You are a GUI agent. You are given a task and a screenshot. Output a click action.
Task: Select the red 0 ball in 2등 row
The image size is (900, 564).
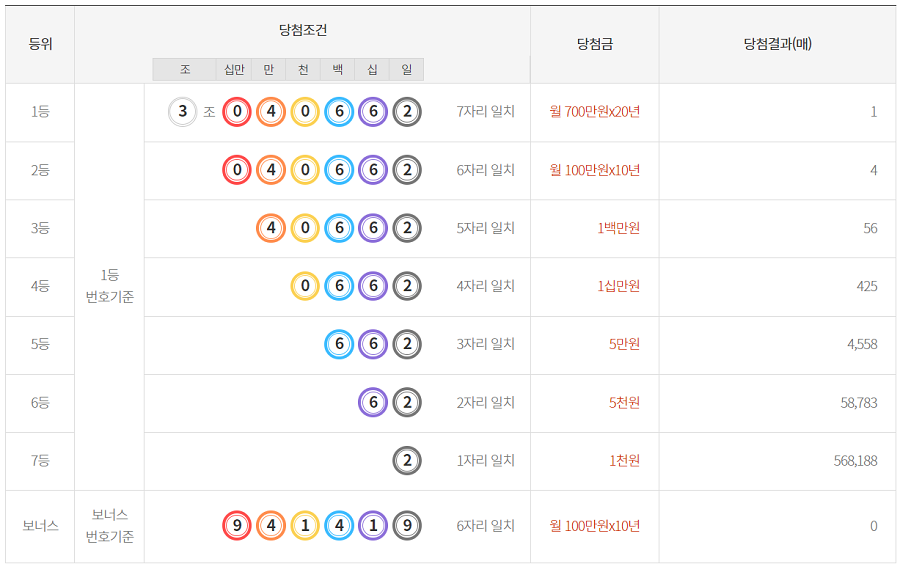tap(237, 170)
